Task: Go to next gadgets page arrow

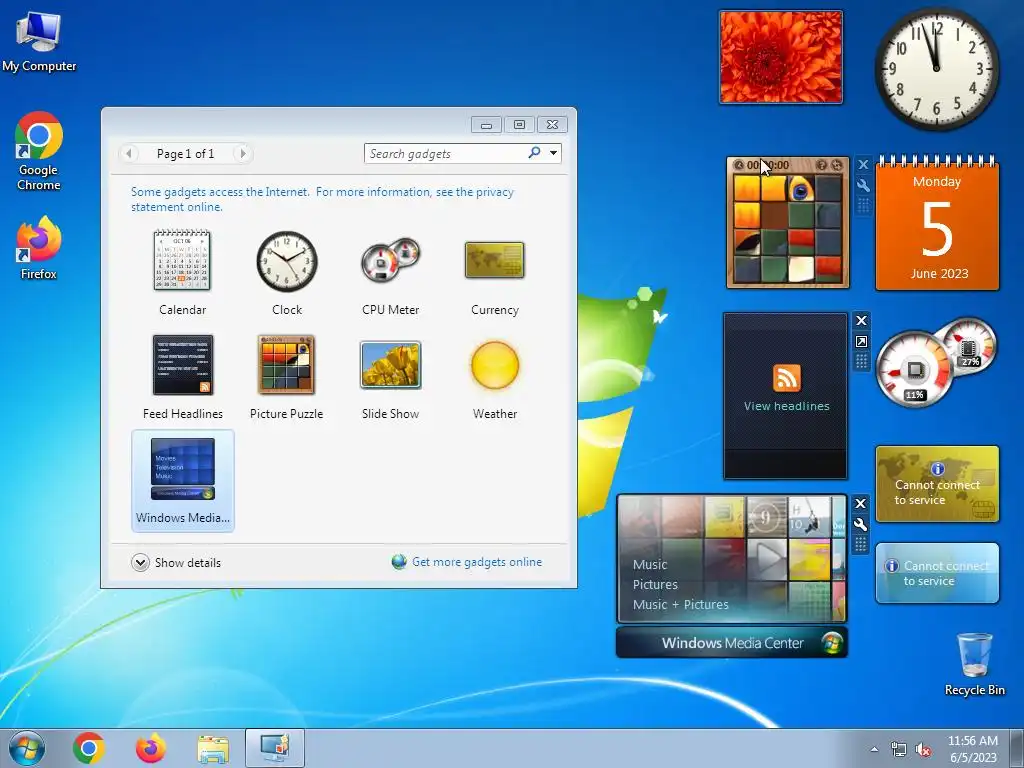Action: pyautogui.click(x=243, y=153)
